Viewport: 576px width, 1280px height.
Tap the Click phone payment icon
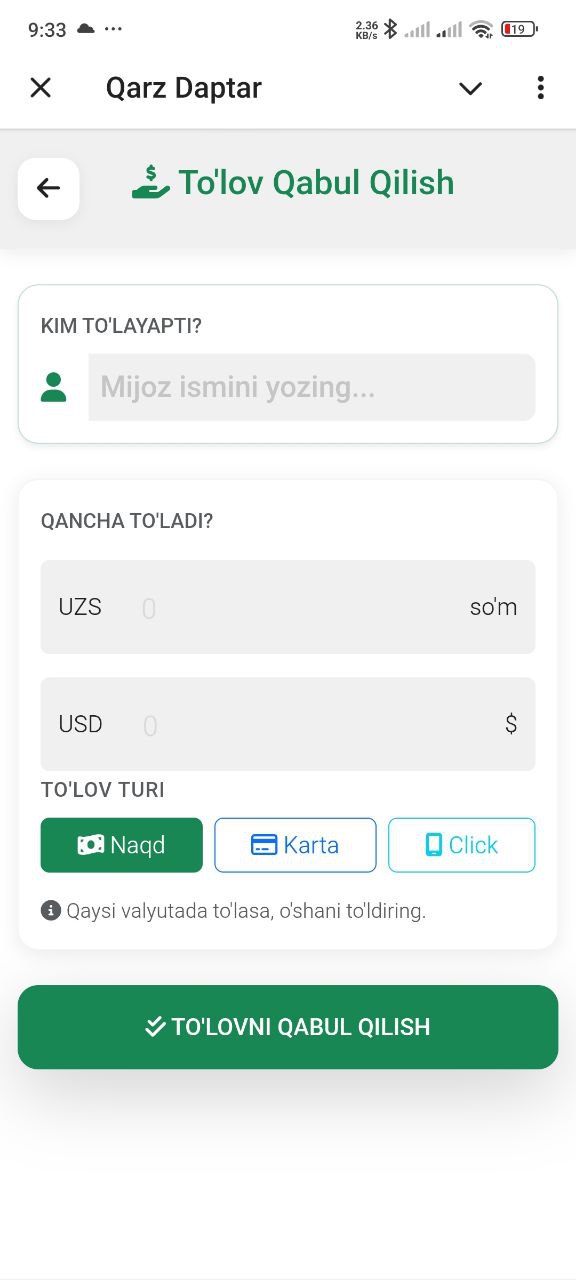[x=434, y=845]
